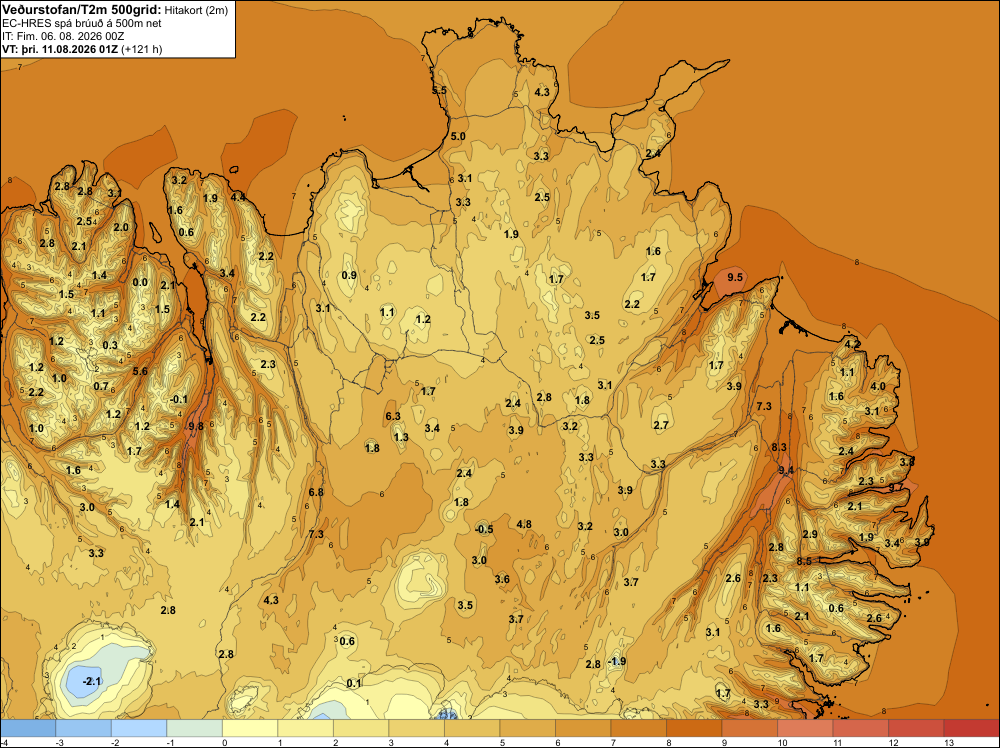Viewport: 1000px width, 748px height.
Task: Click the 5.6 temperature label
Action: tap(140, 371)
